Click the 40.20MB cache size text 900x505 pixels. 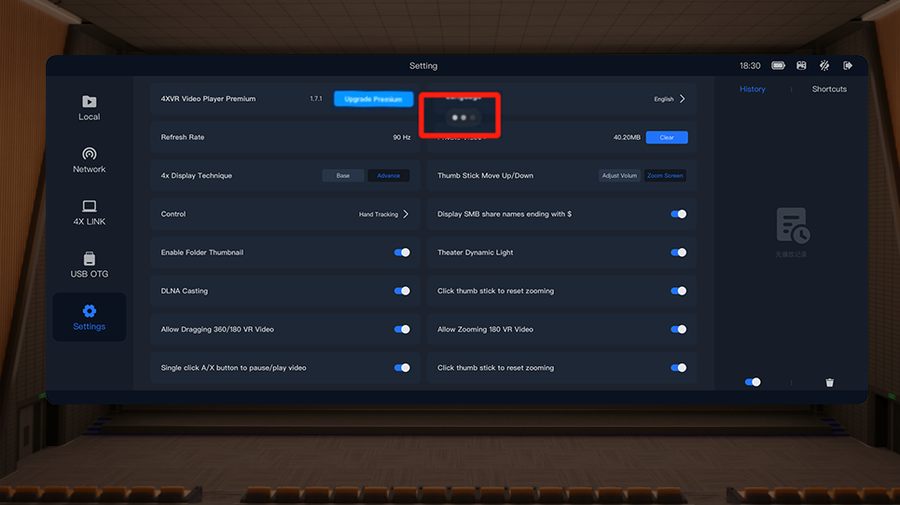pos(627,137)
